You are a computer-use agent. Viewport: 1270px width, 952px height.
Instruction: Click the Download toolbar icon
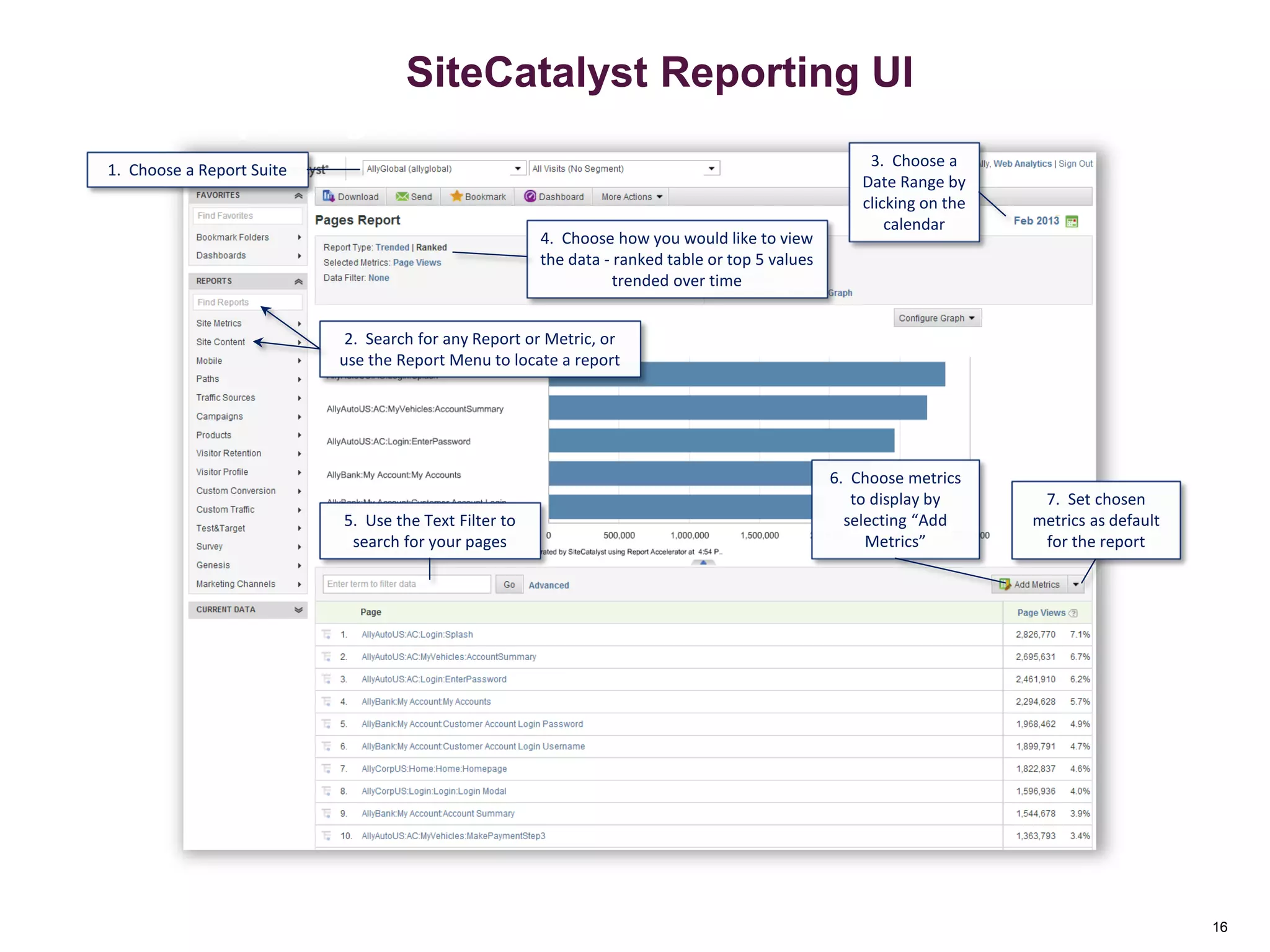click(x=328, y=196)
